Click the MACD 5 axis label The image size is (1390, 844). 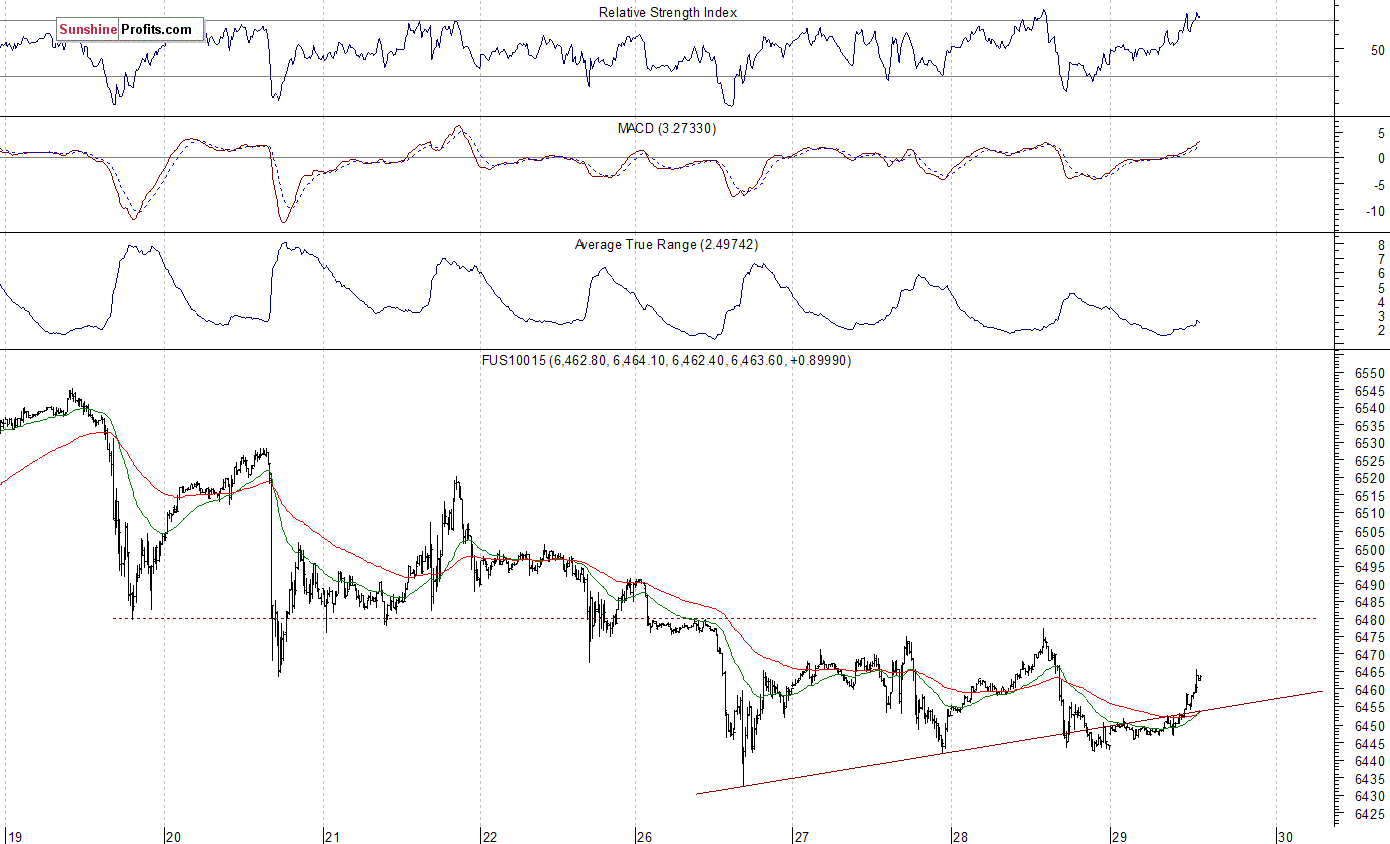[x=1381, y=131]
